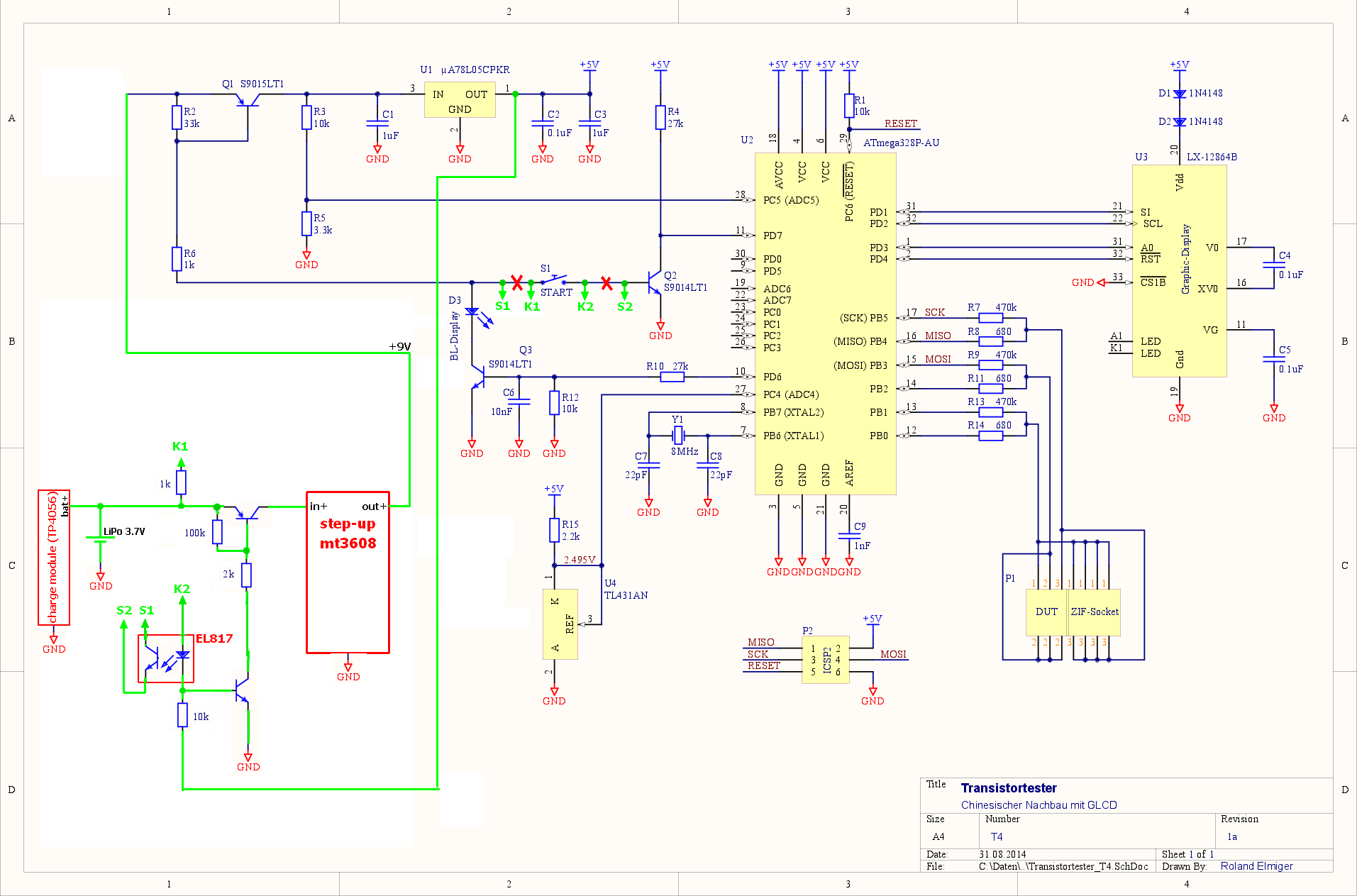1357x896 pixels.
Task: Select capacitor C2 0.1uF symbol
Action: pos(542,123)
